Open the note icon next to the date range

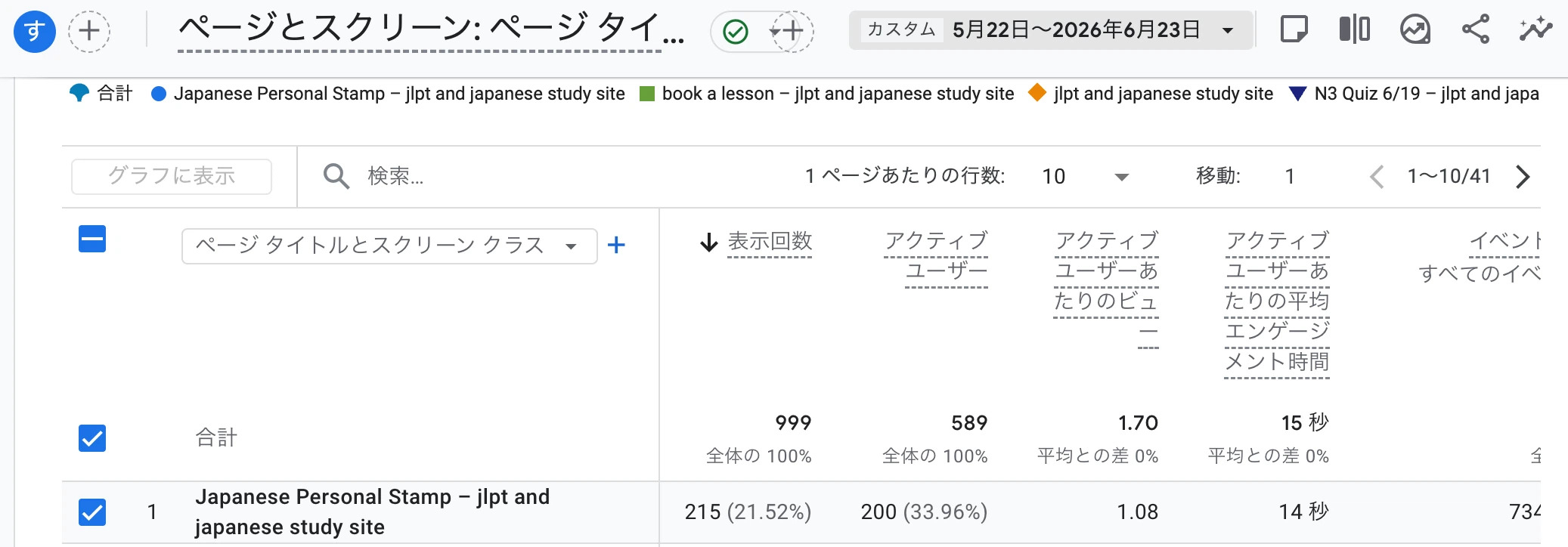click(x=1294, y=30)
